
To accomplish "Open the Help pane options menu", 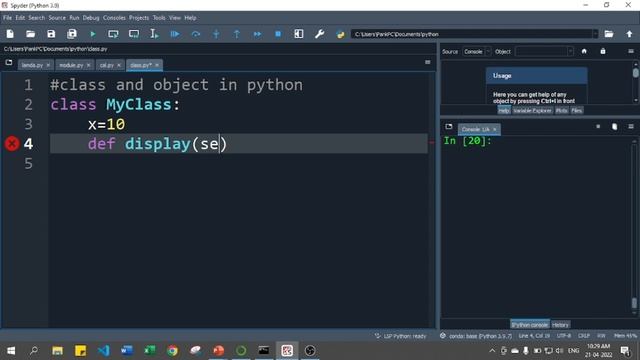I will tap(631, 51).
